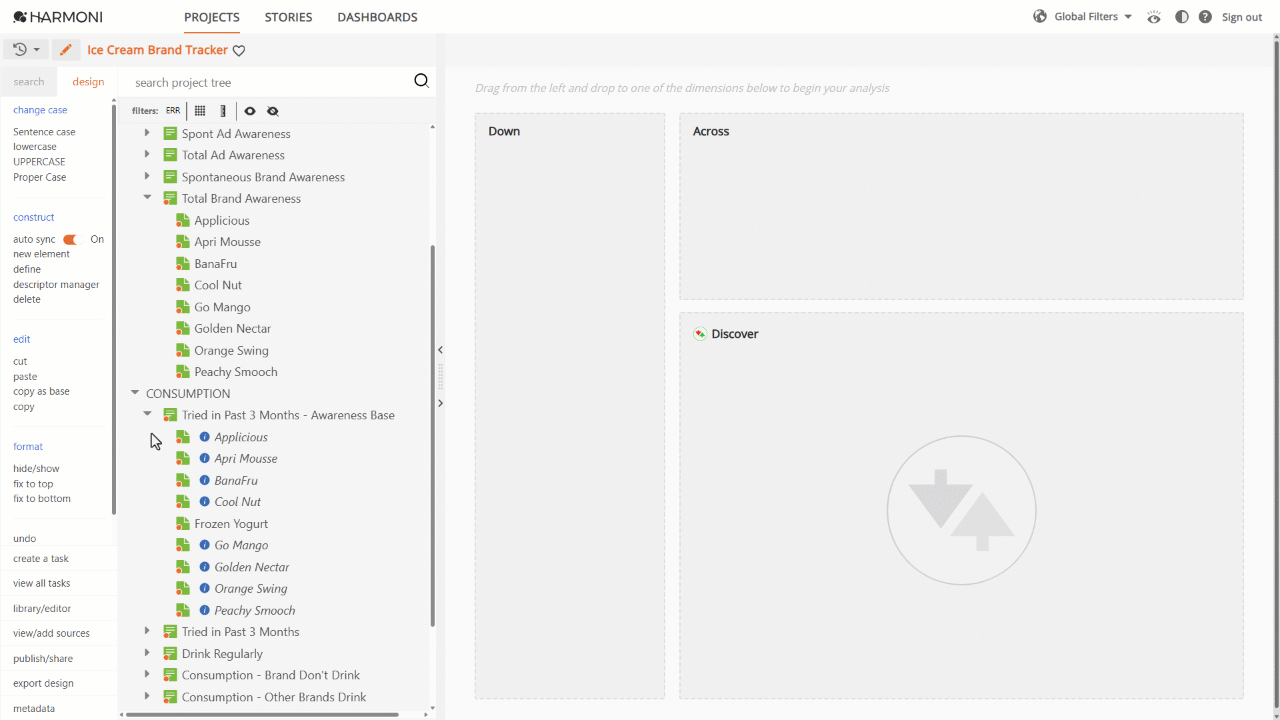Click the globe Global Filters icon

pyautogui.click(x=1040, y=16)
